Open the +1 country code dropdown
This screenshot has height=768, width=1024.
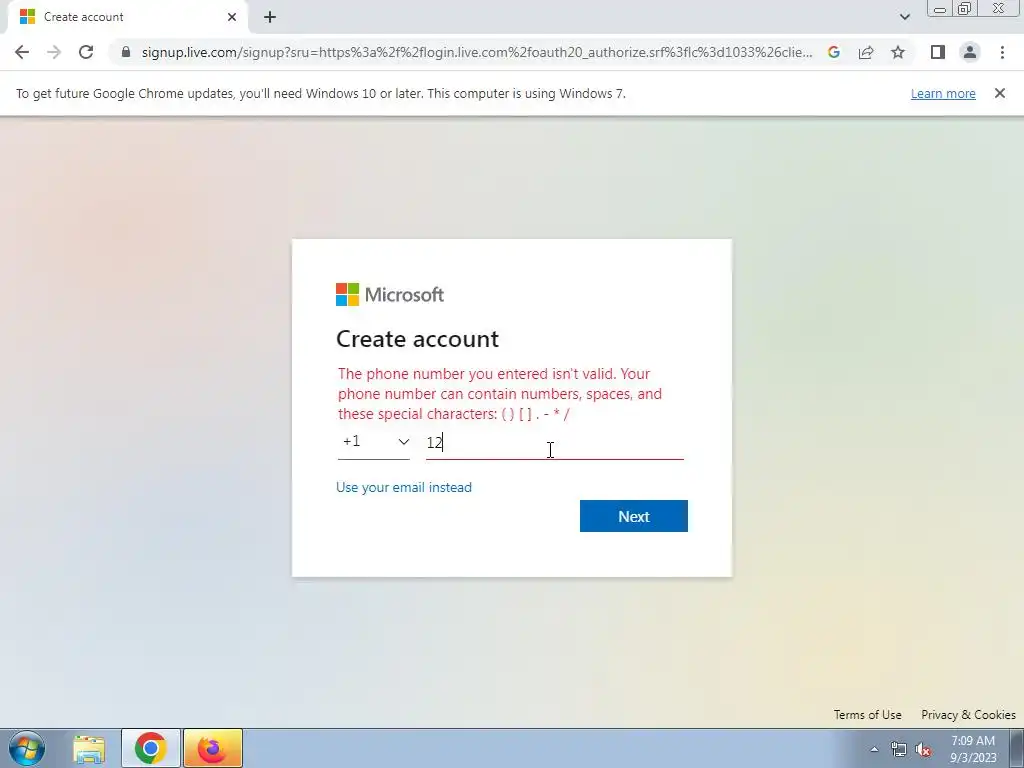[x=374, y=442]
